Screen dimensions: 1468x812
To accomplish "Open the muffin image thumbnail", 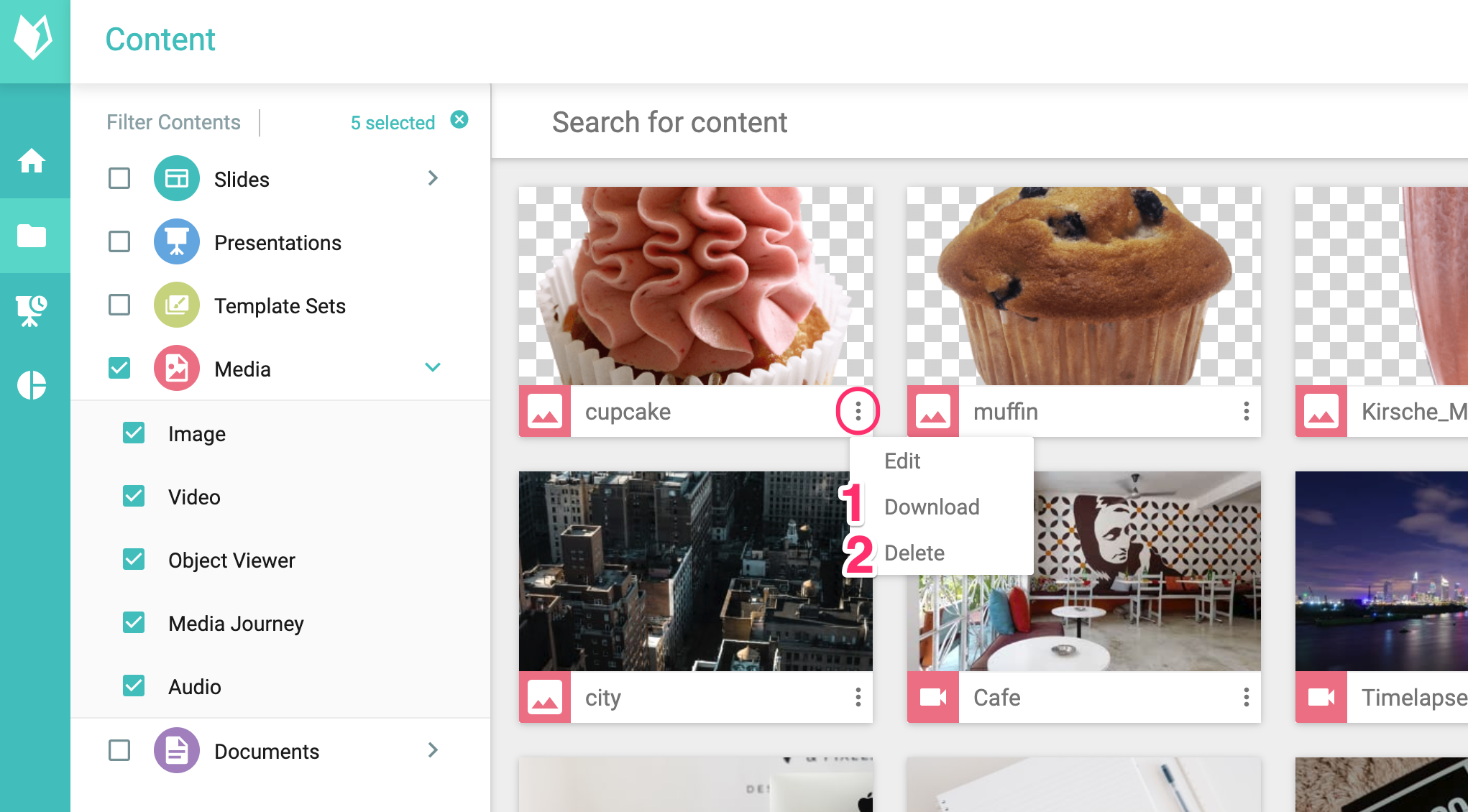I will (1084, 286).
